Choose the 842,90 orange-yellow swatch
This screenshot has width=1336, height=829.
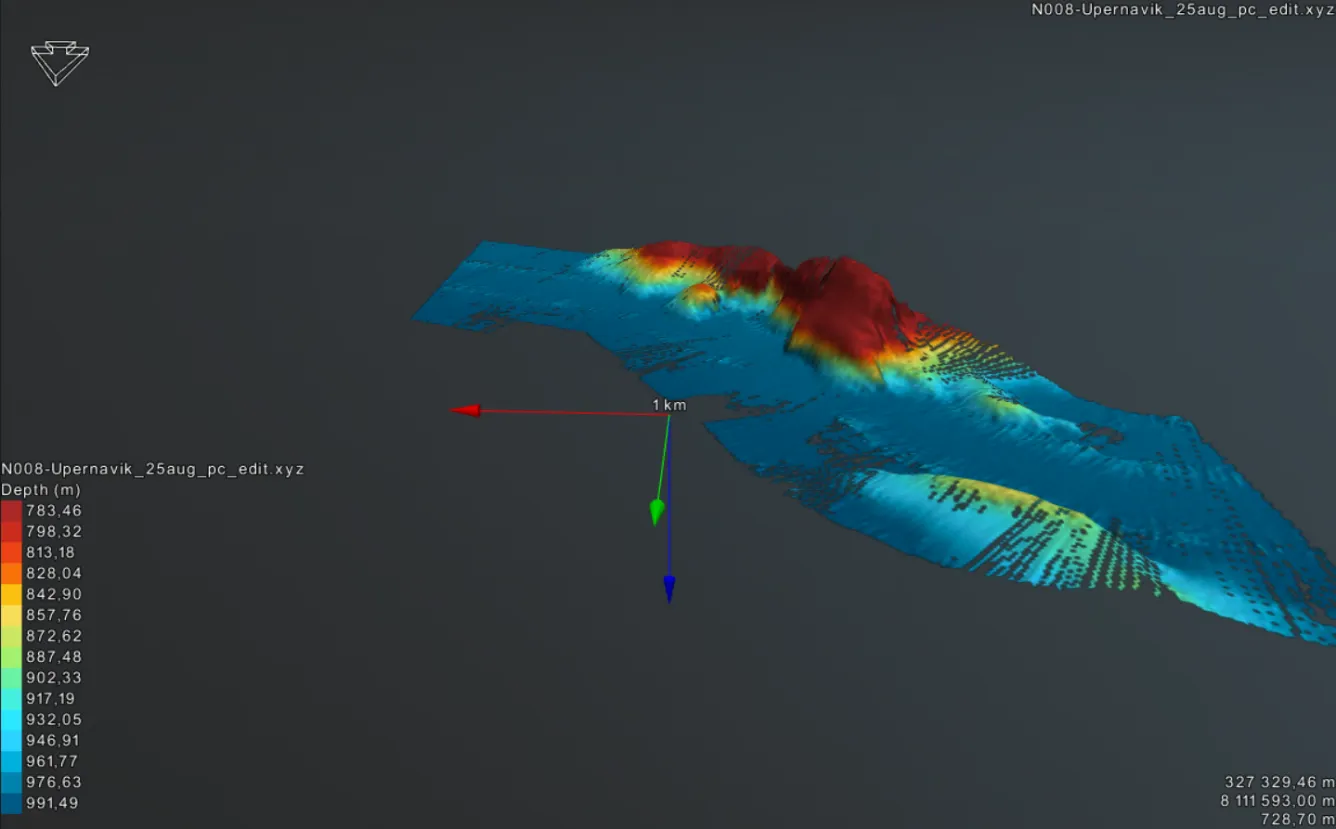click(x=11, y=594)
